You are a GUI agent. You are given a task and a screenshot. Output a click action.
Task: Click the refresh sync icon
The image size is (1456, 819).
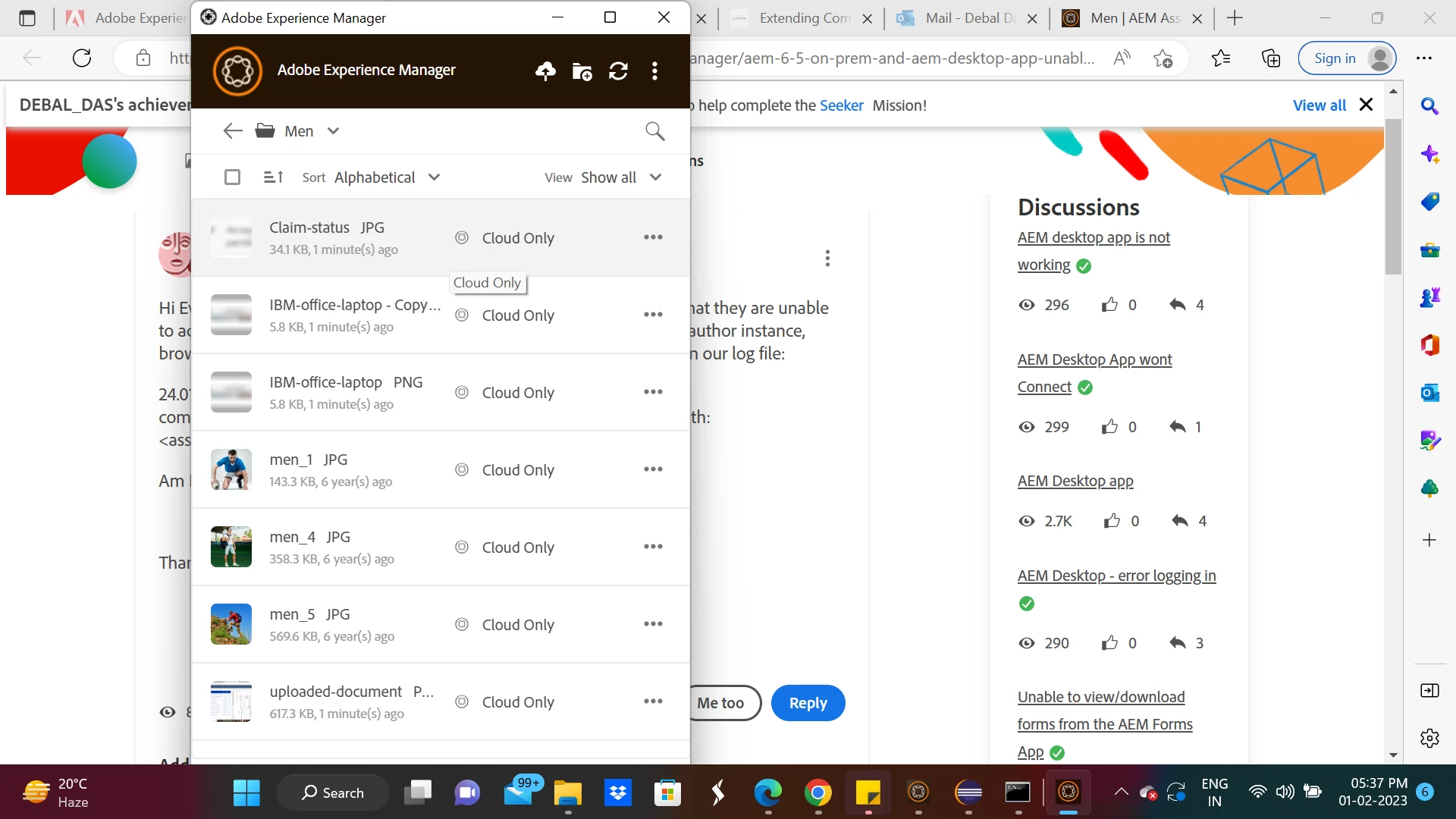618,71
